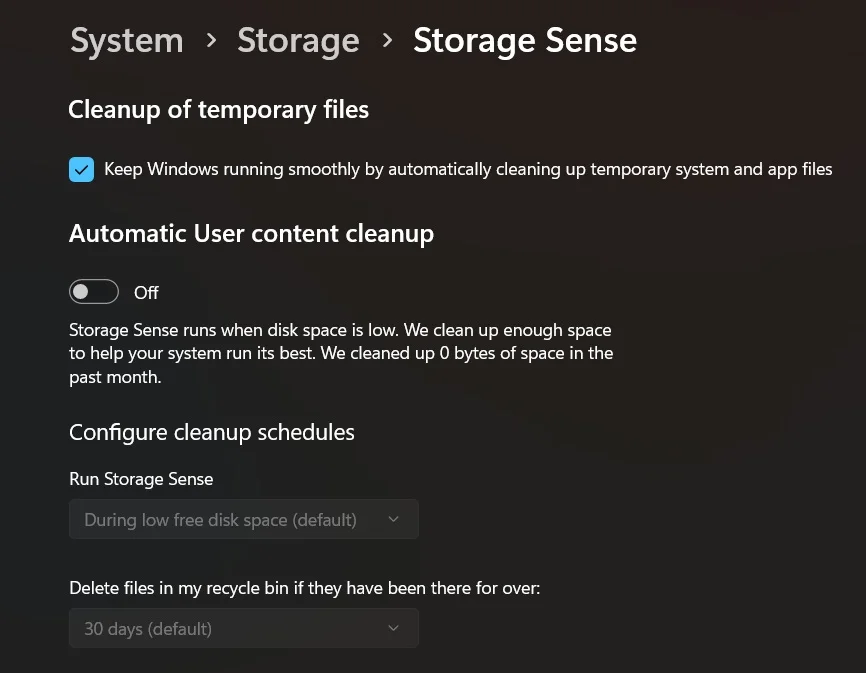Click the Cleanup of temporary files heading
Screen dimensions: 866x673
[x=218, y=110]
